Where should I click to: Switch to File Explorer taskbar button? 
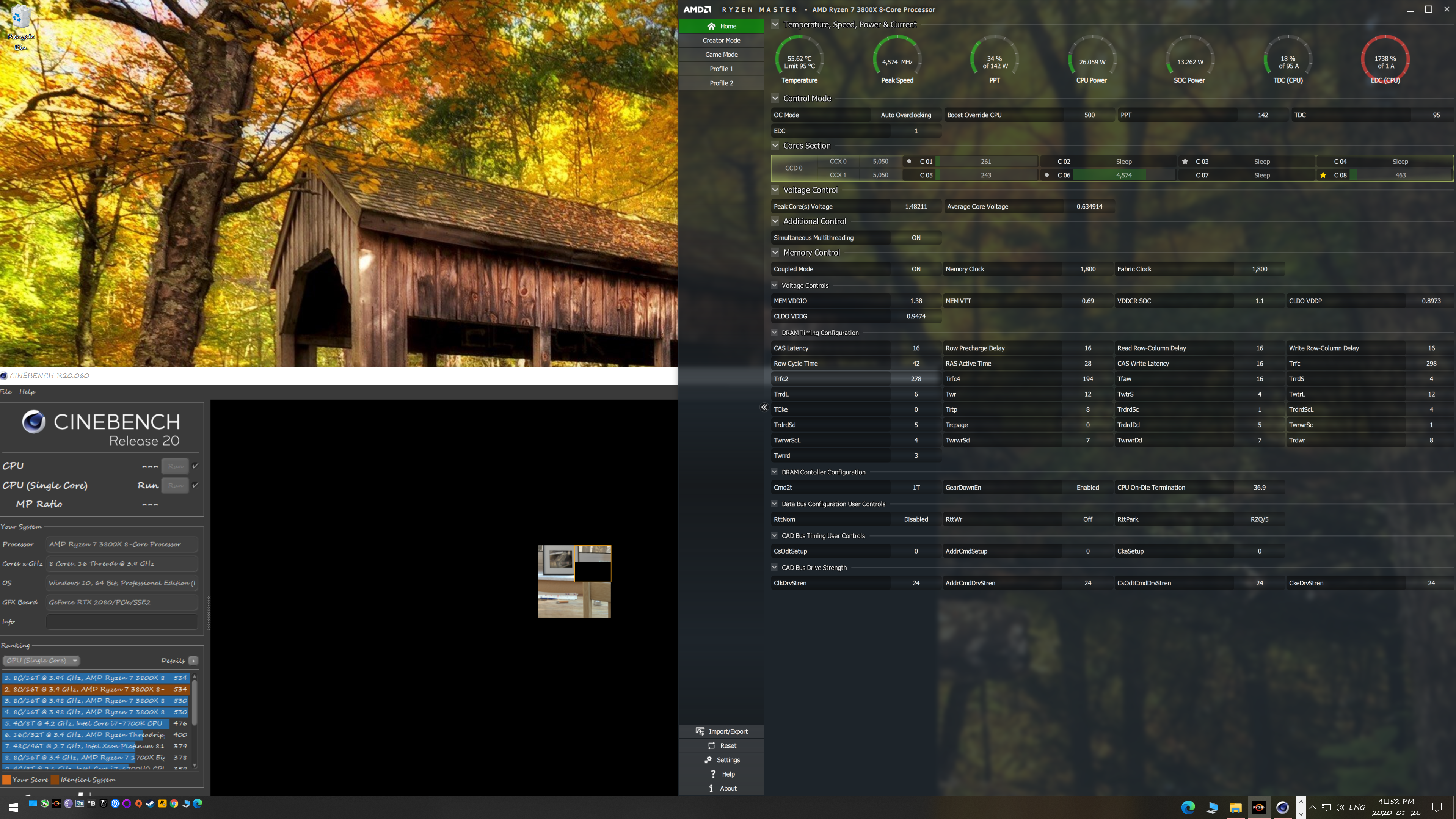(x=1235, y=808)
